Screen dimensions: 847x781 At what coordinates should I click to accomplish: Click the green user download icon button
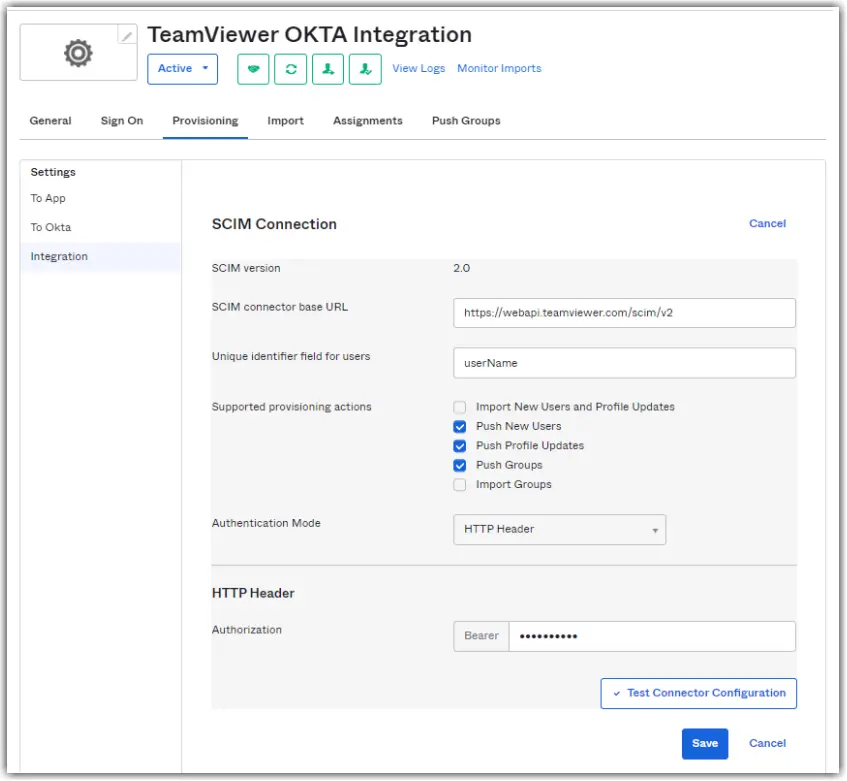point(365,69)
